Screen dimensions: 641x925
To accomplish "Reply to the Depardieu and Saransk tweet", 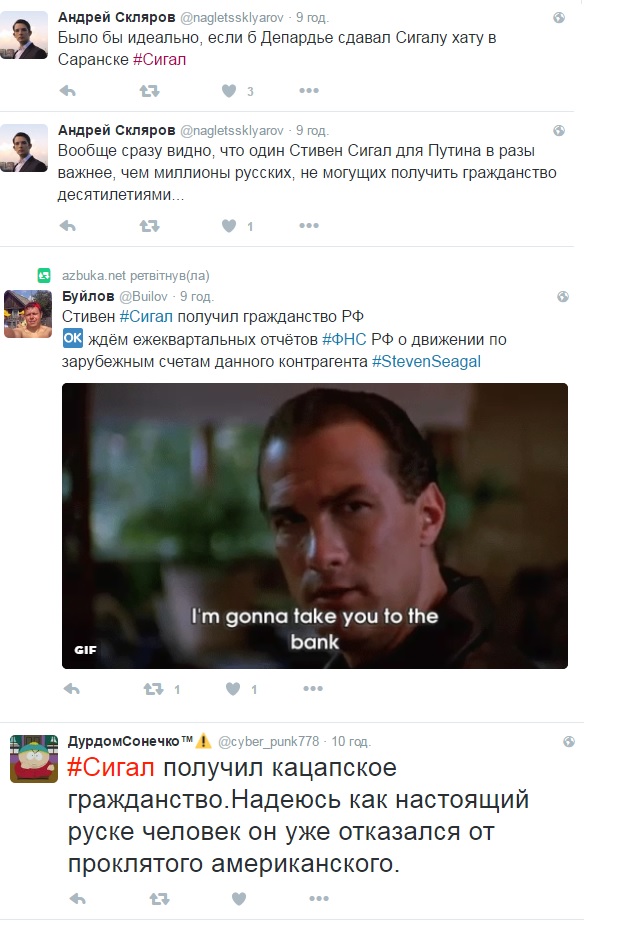I will click(68, 91).
